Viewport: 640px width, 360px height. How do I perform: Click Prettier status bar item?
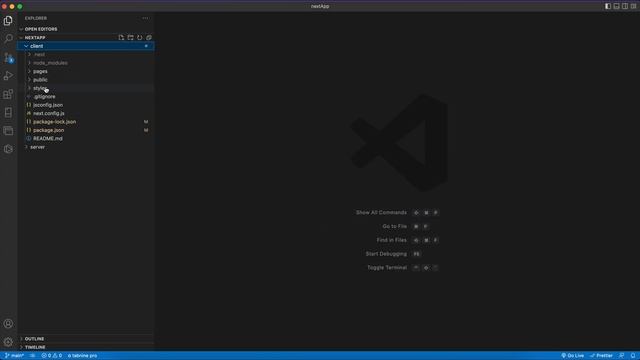tap(601, 356)
